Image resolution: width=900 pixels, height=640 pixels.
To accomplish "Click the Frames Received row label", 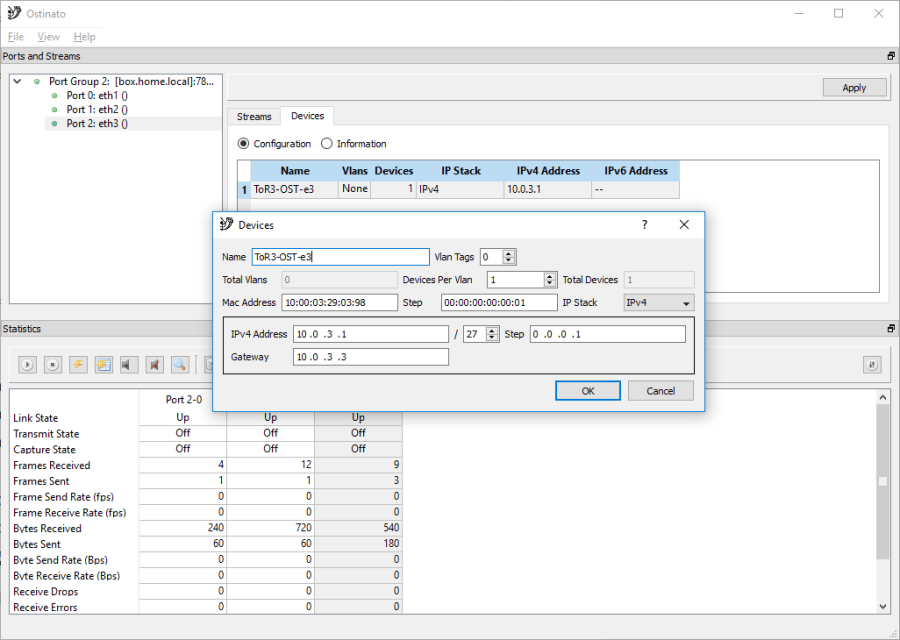I will (x=52, y=466).
